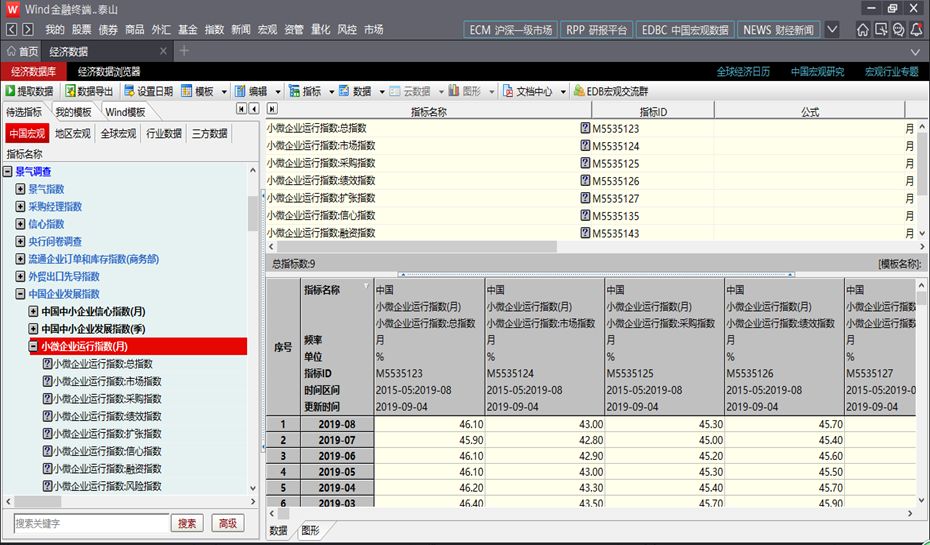This screenshot has height=545, width=930.
Task: Click the 搜索关键字 search input field
Action: [x=91, y=523]
